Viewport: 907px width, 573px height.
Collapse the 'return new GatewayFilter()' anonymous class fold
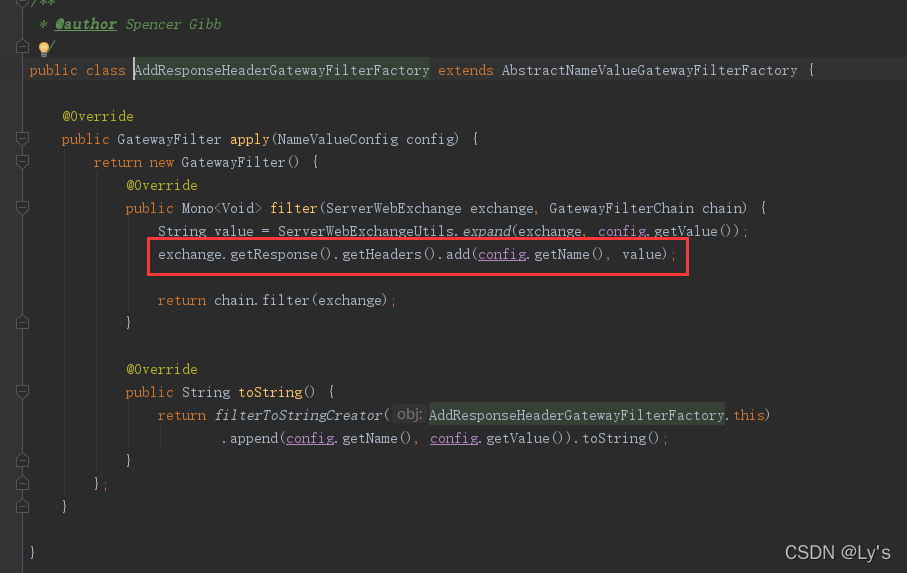23,162
